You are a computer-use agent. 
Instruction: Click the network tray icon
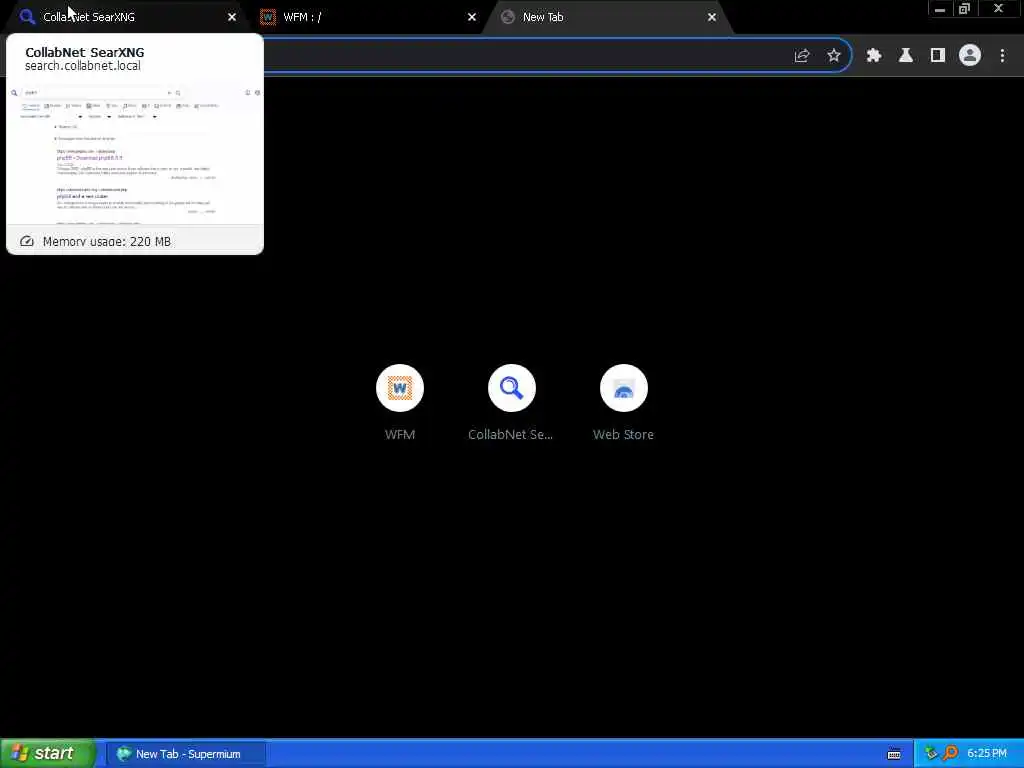point(931,754)
